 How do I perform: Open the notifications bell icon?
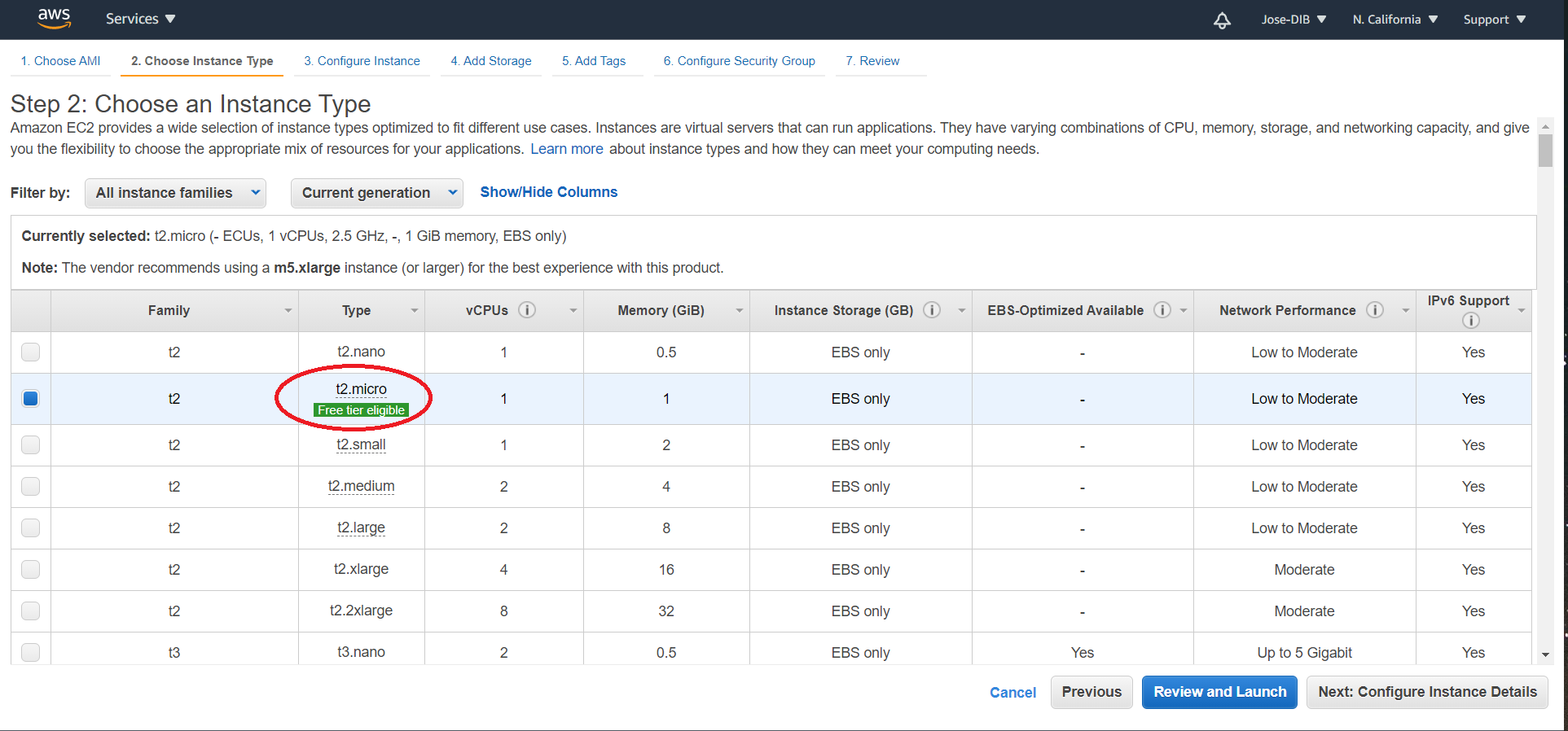point(1222,20)
